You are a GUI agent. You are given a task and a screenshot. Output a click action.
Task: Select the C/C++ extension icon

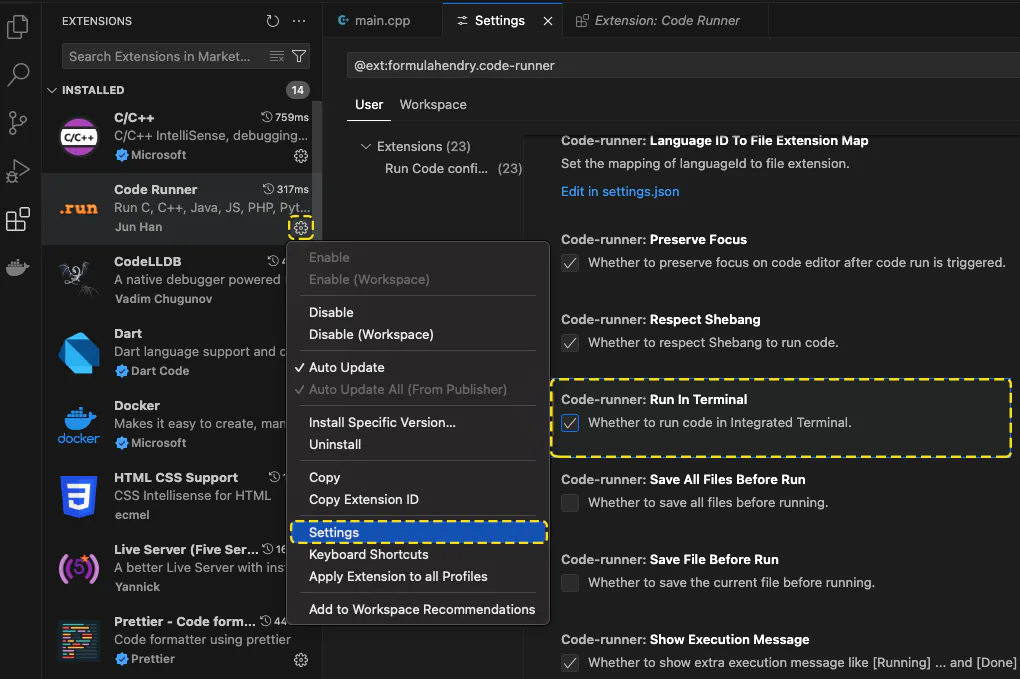pyautogui.click(x=79, y=137)
